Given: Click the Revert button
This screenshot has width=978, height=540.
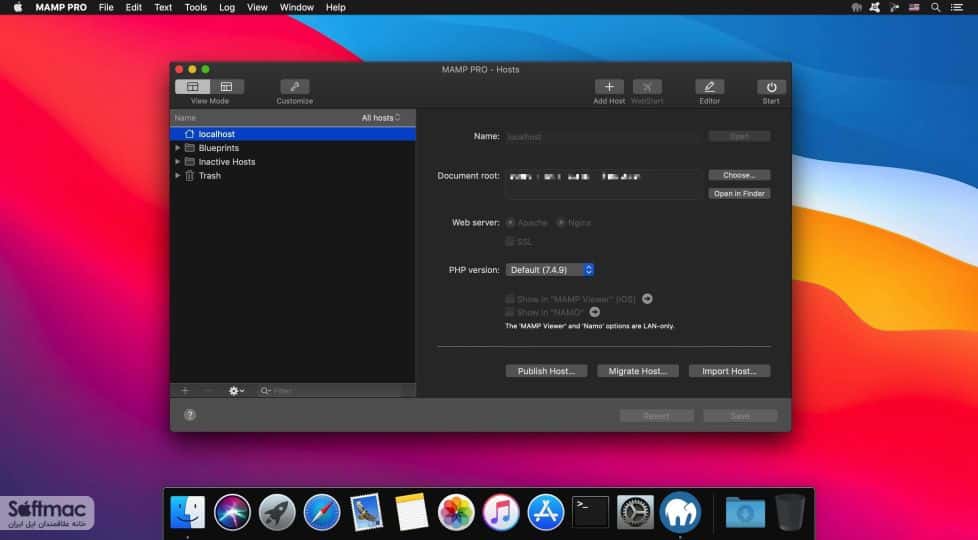Looking at the screenshot, I should pyautogui.click(x=656, y=415).
